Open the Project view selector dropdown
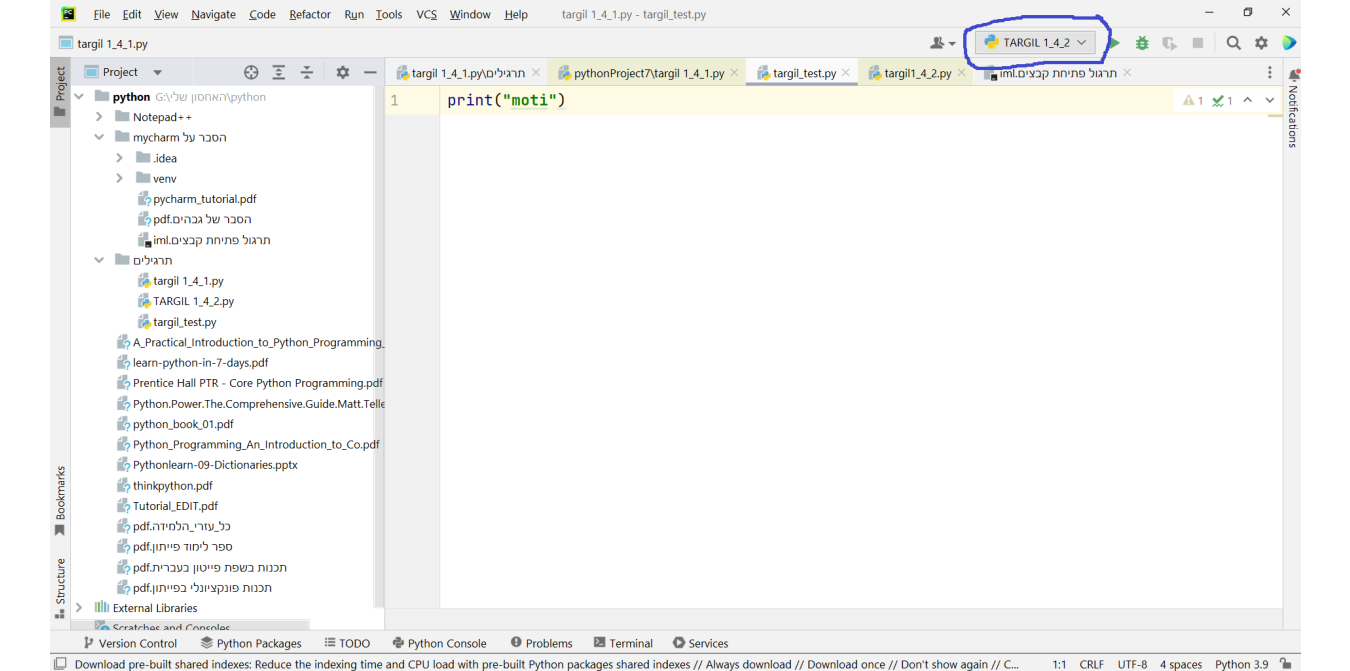The width and height of the screenshot is (1350, 671). coord(123,72)
